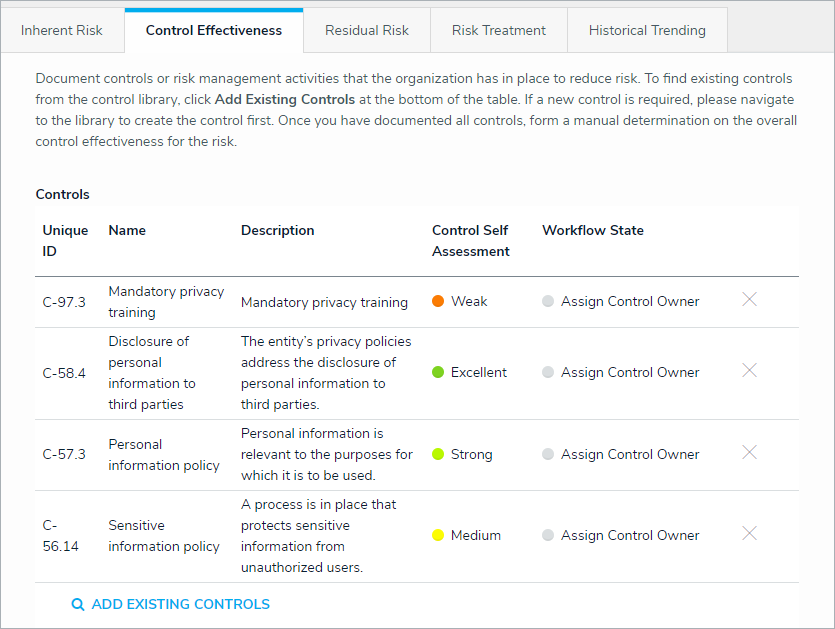Remove the Mandatory privacy training control
This screenshot has height=629, width=835.
pyautogui.click(x=749, y=299)
